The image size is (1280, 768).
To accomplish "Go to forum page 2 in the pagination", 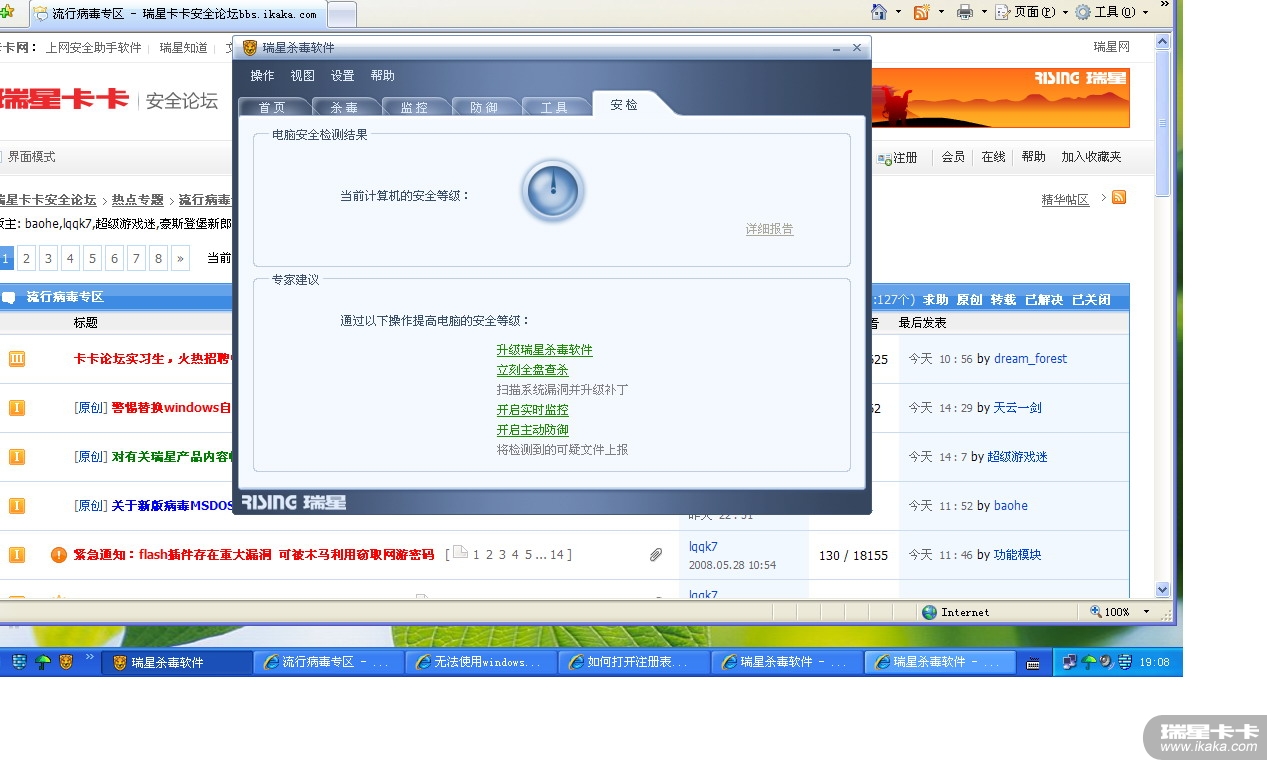I will pos(26,258).
